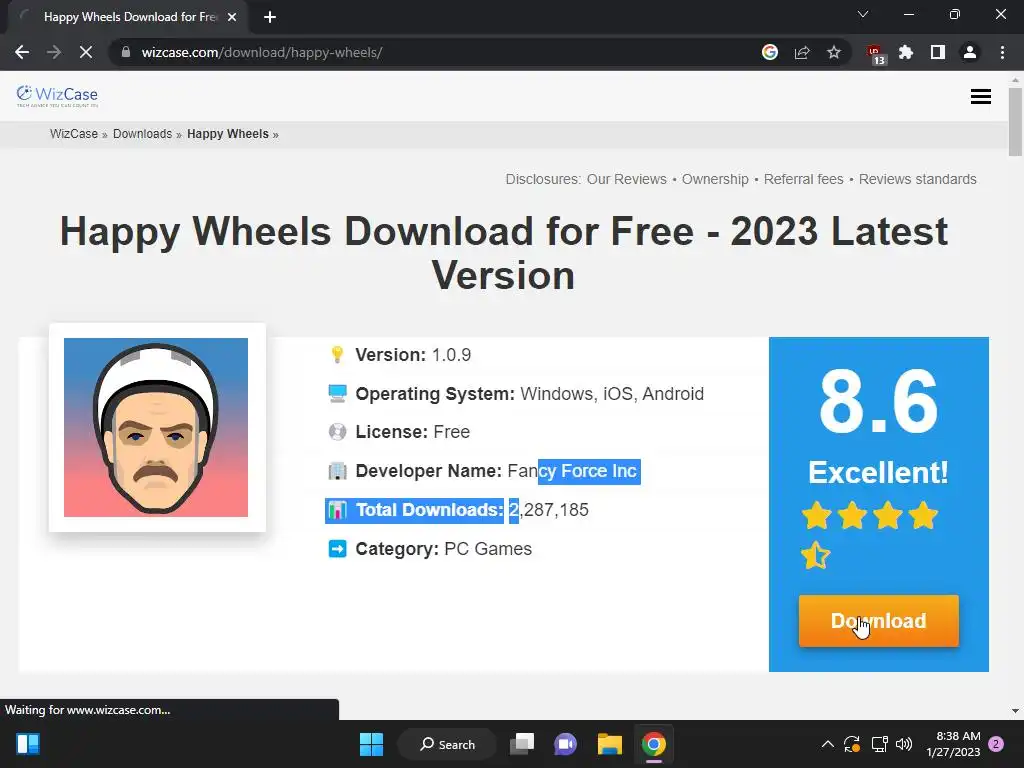Click the page vertical scrollbar
The image size is (1024, 768).
[1015, 122]
